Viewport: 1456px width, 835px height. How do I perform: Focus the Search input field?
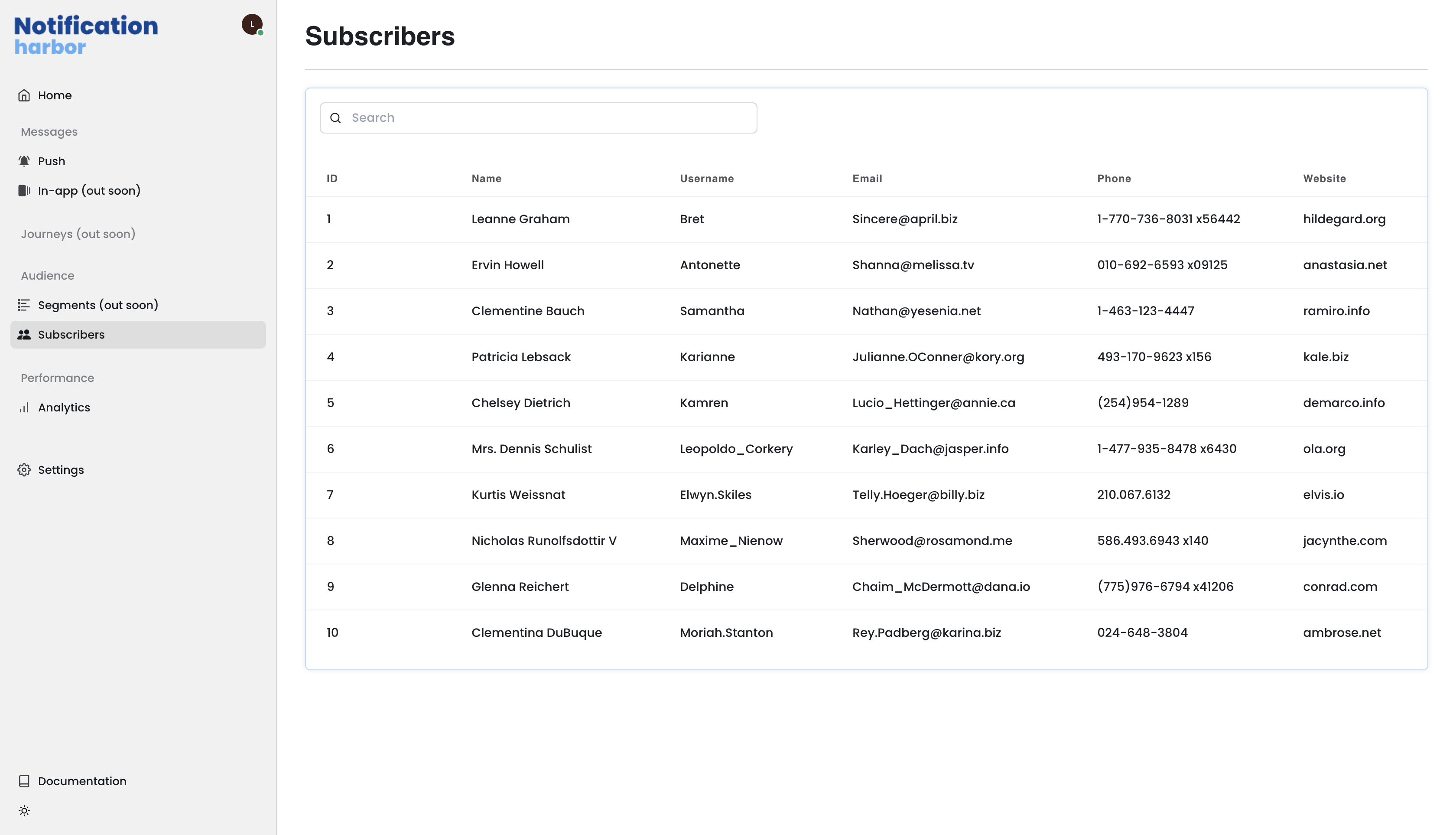point(538,118)
